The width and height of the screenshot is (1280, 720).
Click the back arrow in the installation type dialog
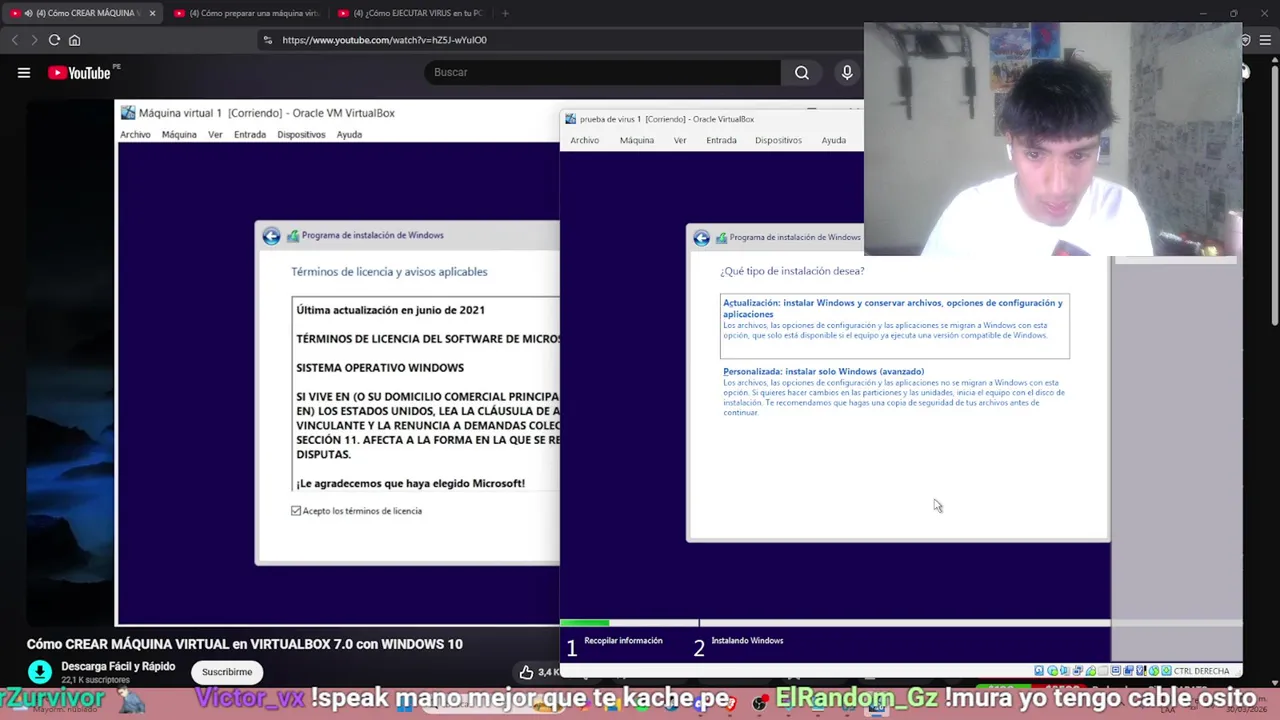(x=701, y=238)
